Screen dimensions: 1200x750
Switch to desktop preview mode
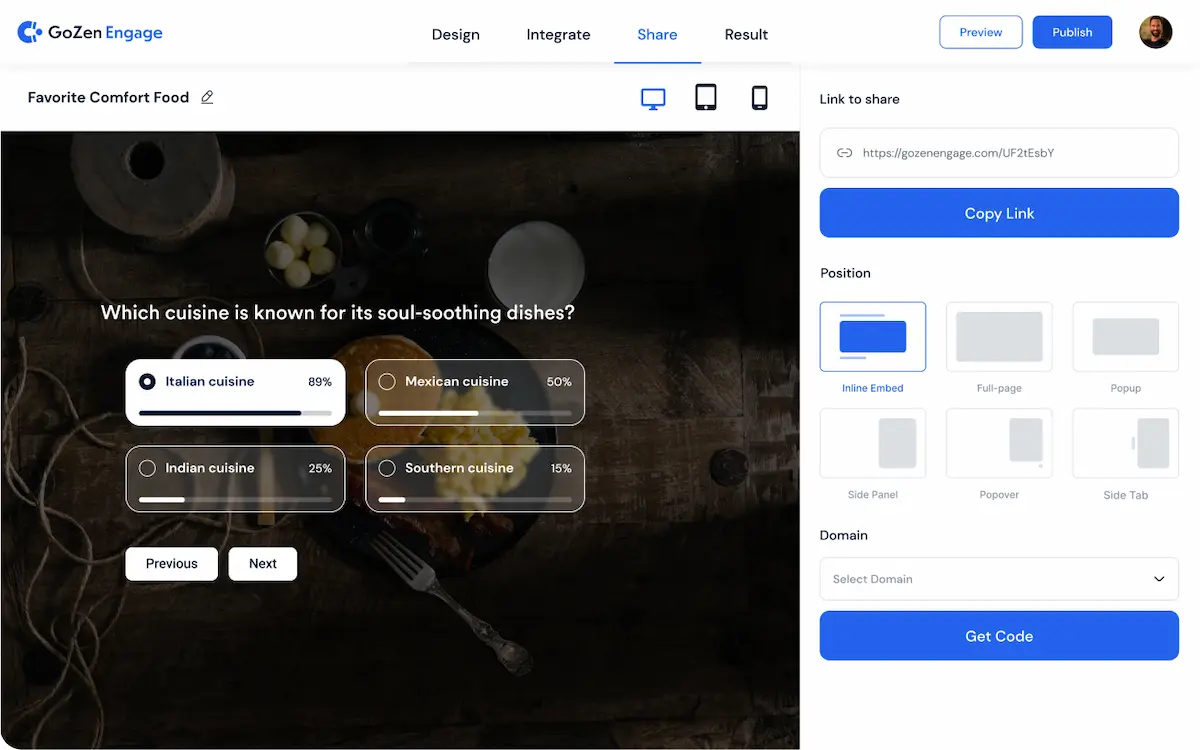click(x=653, y=98)
